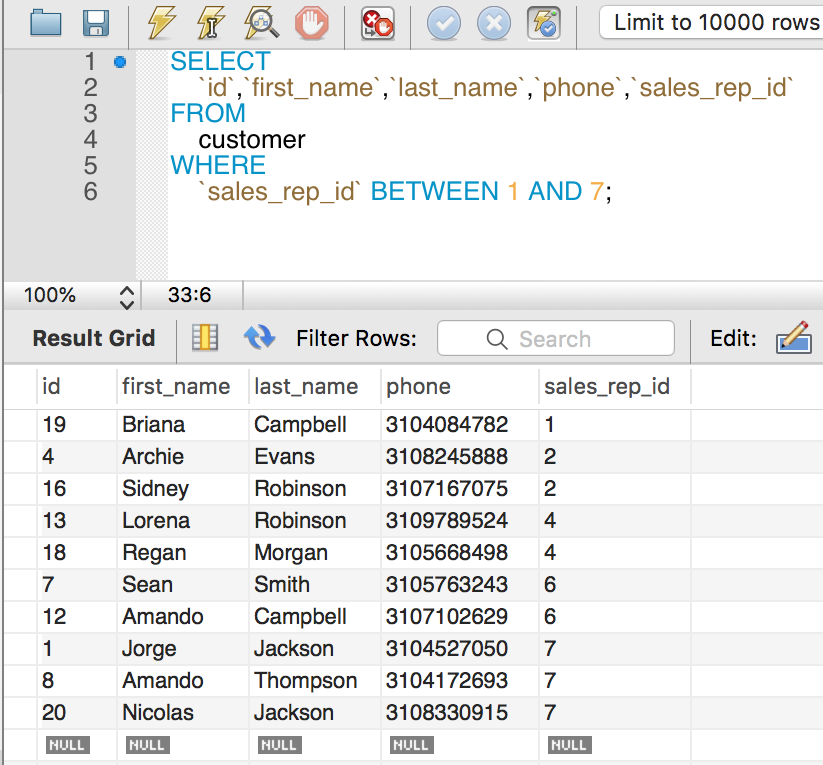The image size is (823, 765).
Task: Edit current row with the pencil icon
Action: pyautogui.click(x=794, y=338)
